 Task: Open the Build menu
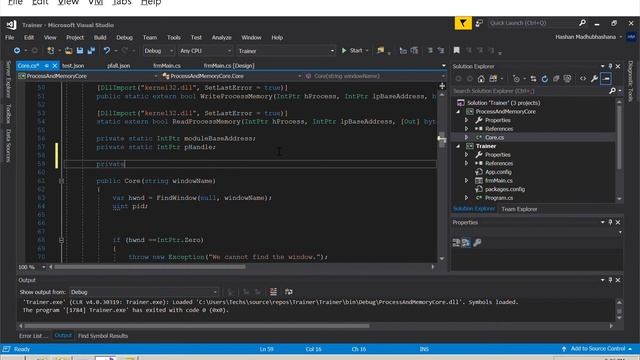pyautogui.click(x=100, y=38)
